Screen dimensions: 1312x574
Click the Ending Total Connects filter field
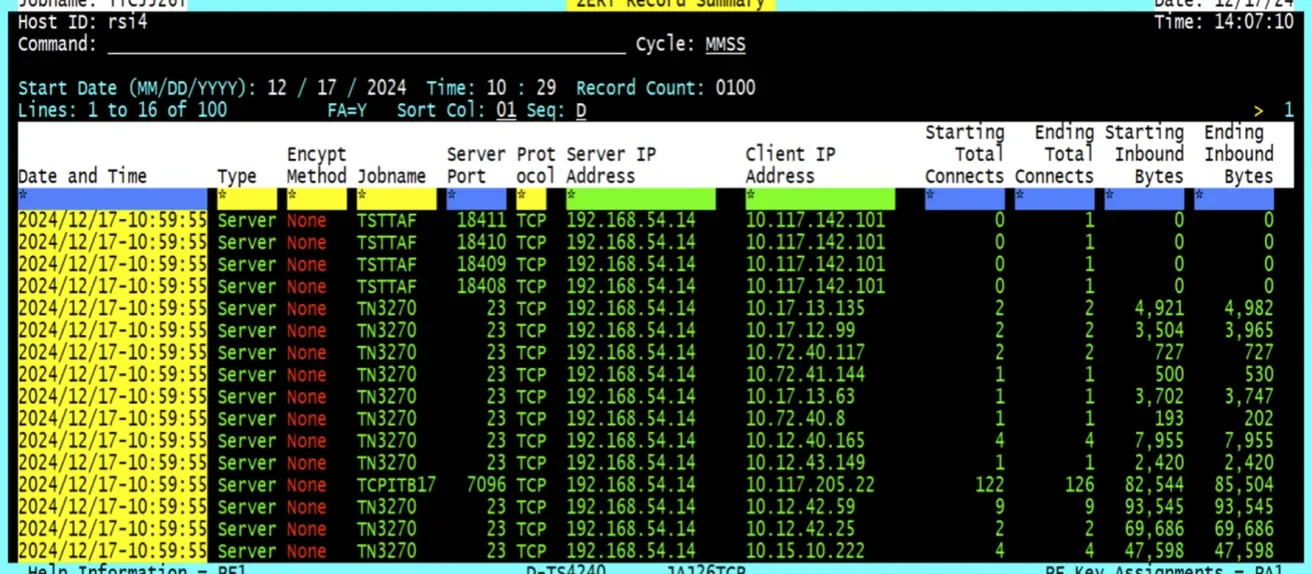coord(1055,198)
